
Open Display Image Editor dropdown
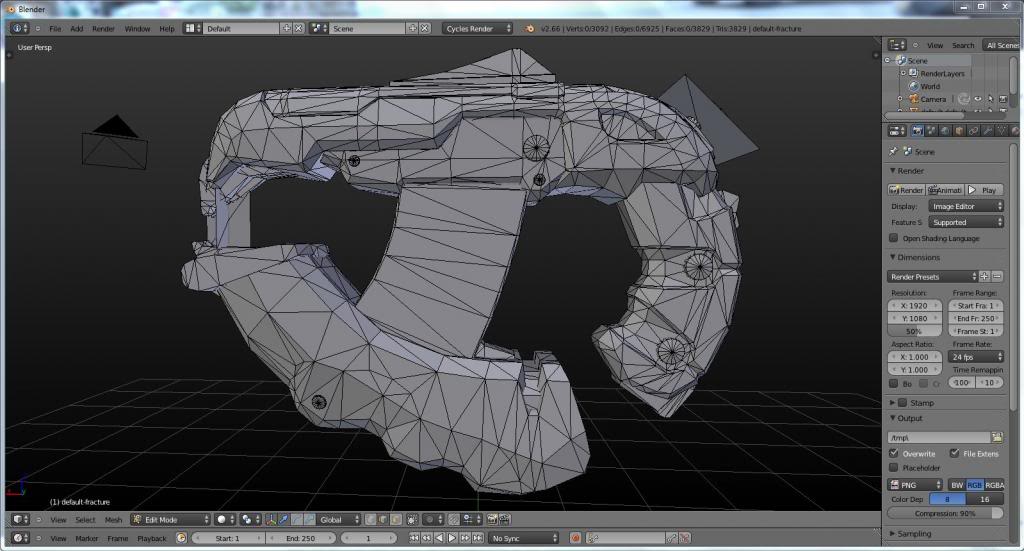click(966, 206)
